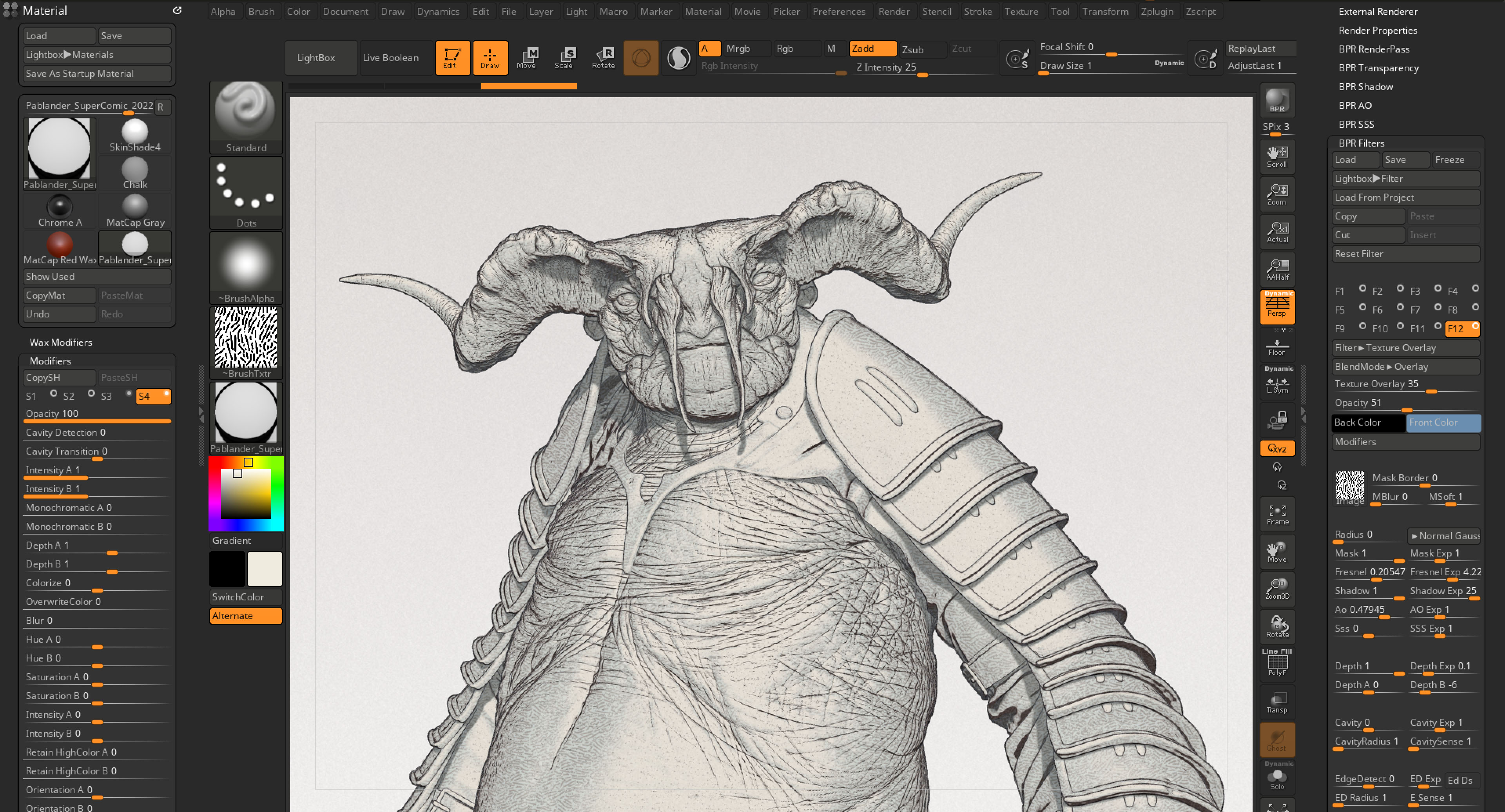
Task: Open the BlendMode Overlay dropdown
Action: pyautogui.click(x=1406, y=366)
